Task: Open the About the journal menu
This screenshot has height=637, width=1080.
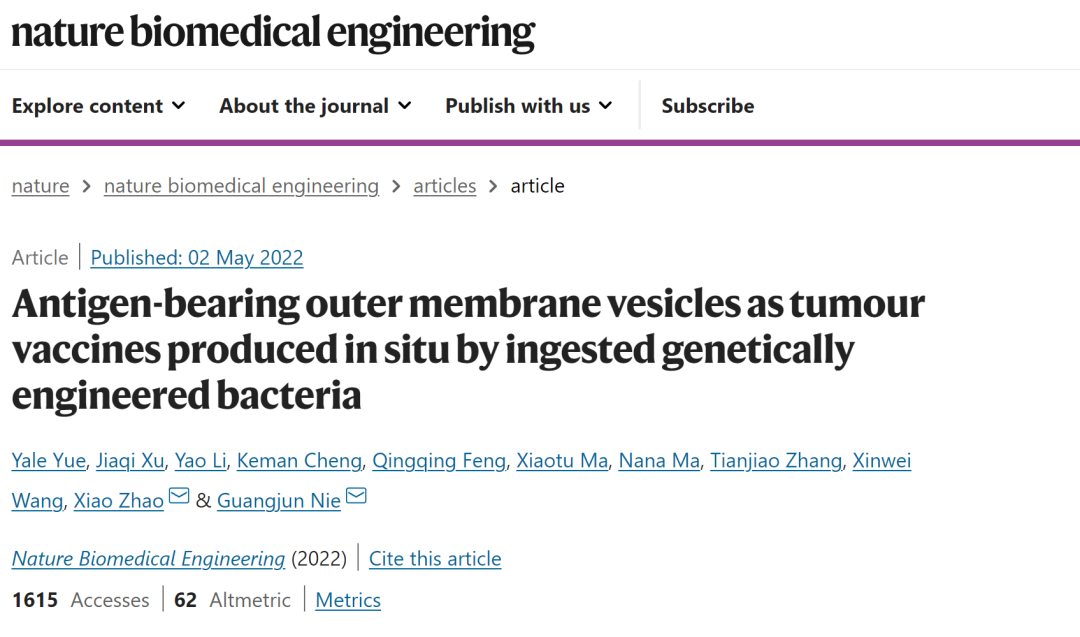Action: pyautogui.click(x=315, y=105)
